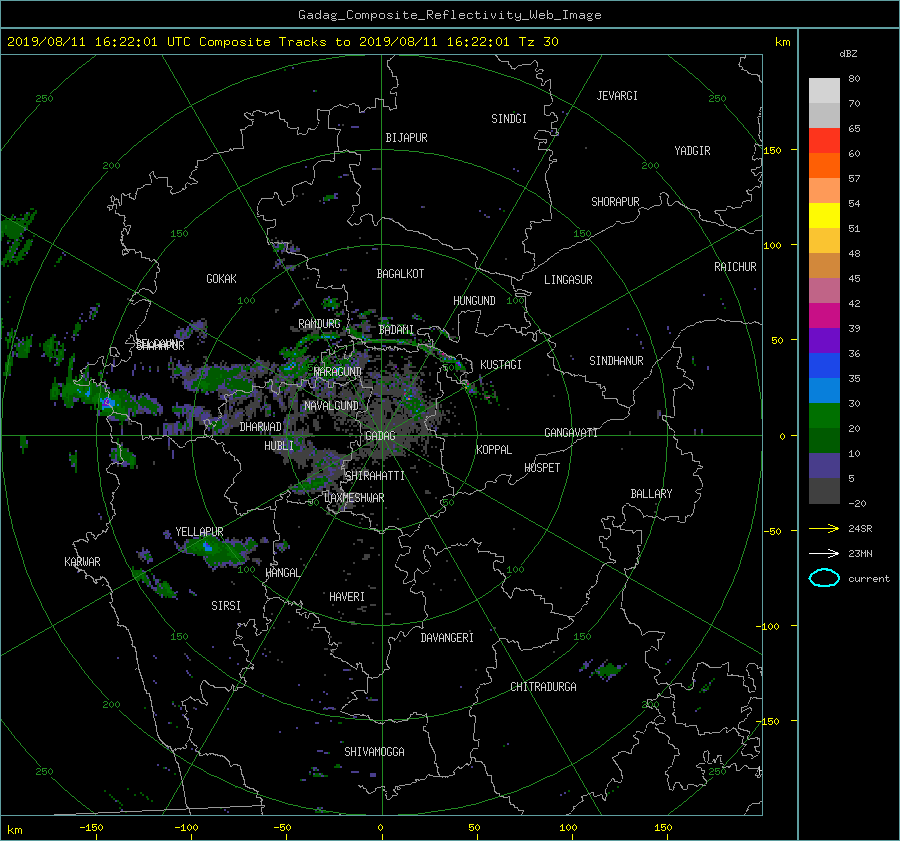Click the NARAGUND city label

tap(338, 372)
